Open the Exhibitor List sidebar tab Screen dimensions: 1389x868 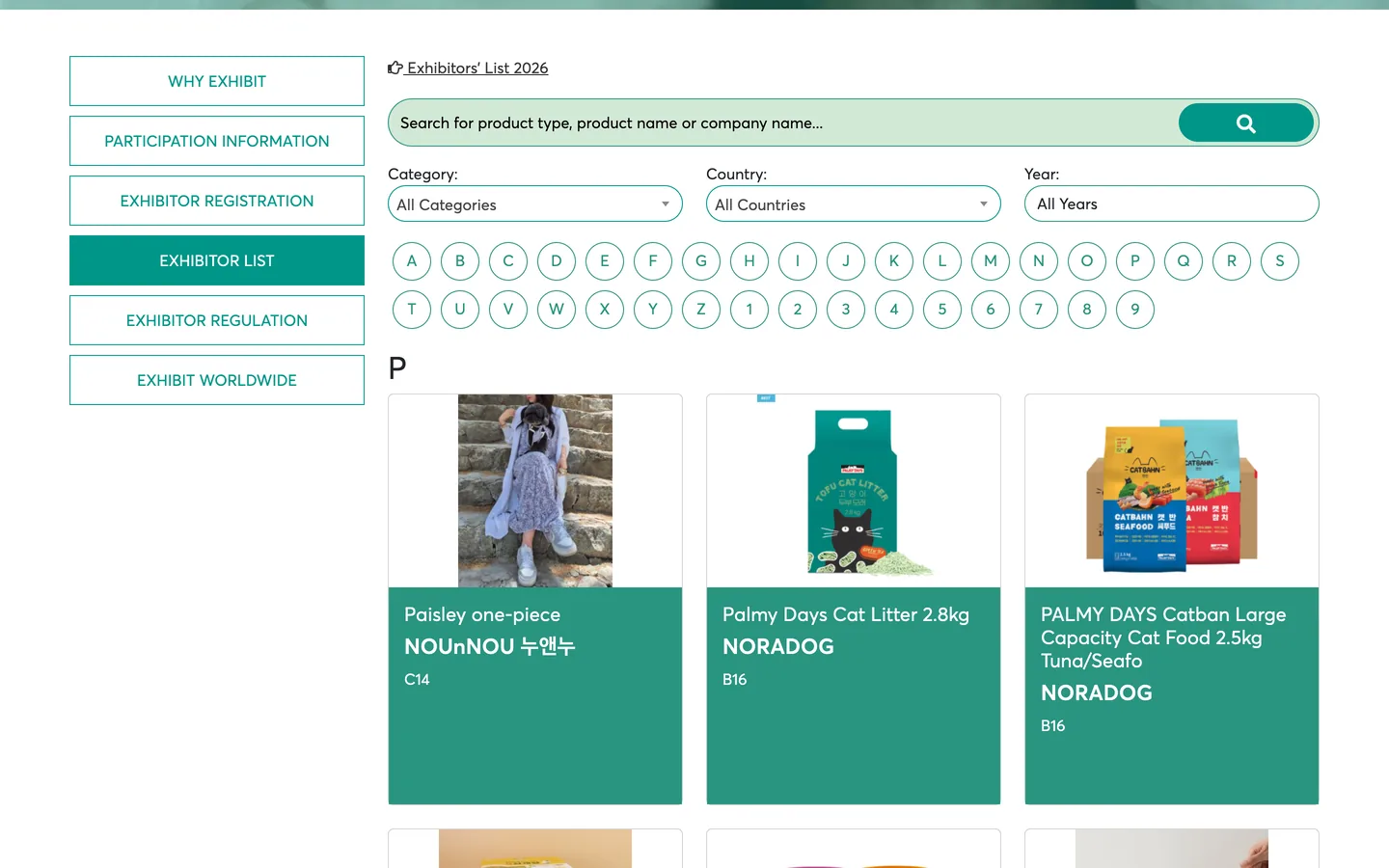tap(217, 260)
